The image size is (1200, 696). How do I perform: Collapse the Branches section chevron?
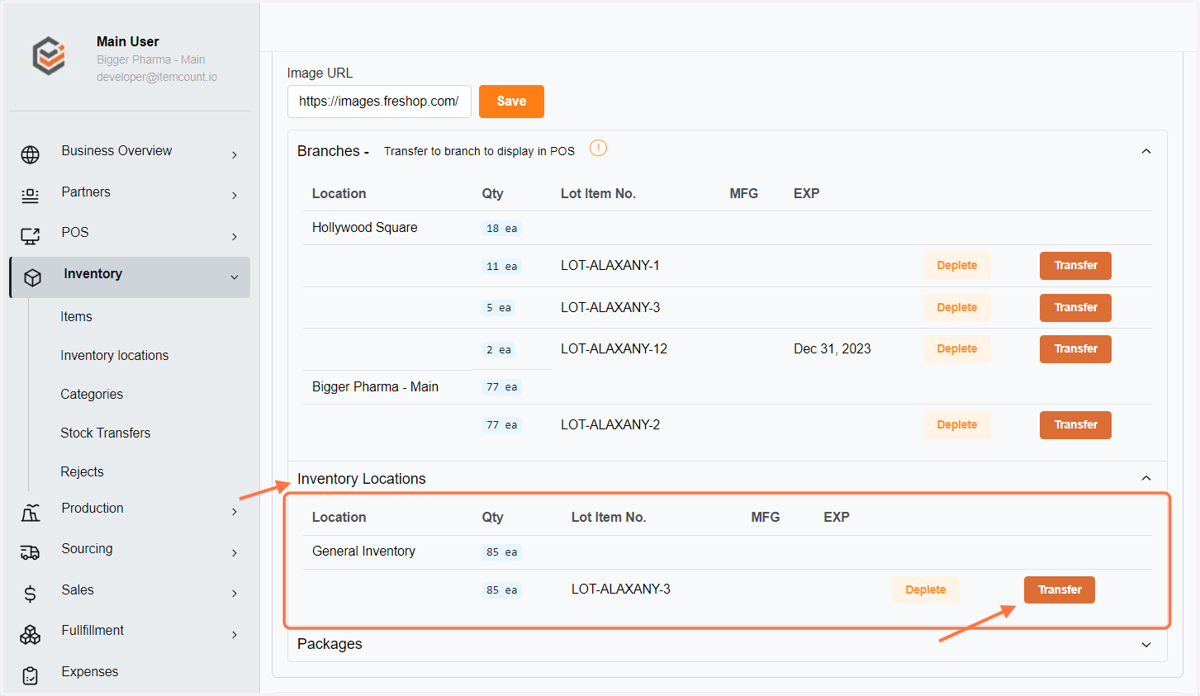coord(1146,151)
